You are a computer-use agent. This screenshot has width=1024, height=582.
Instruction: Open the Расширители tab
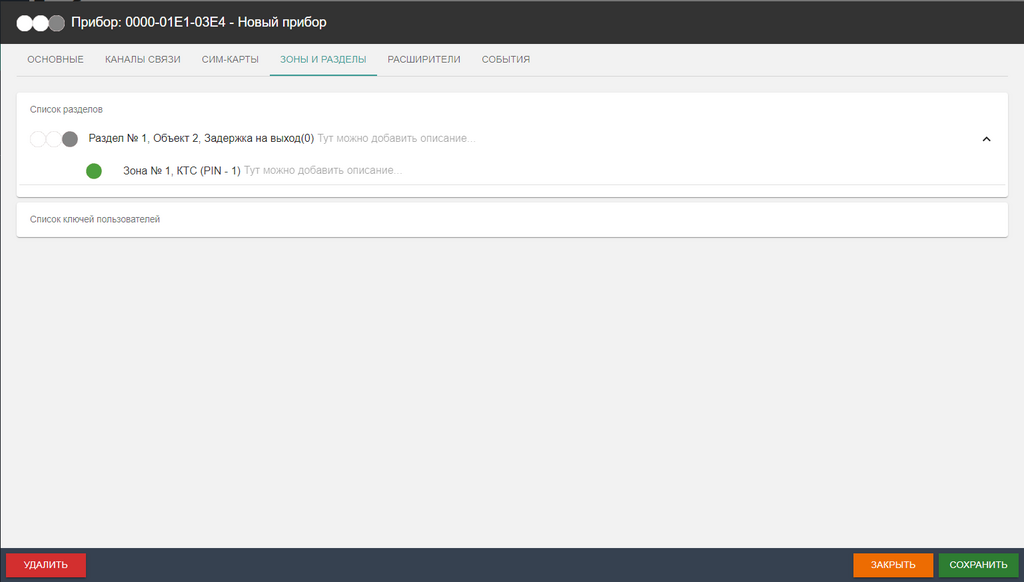pos(424,60)
